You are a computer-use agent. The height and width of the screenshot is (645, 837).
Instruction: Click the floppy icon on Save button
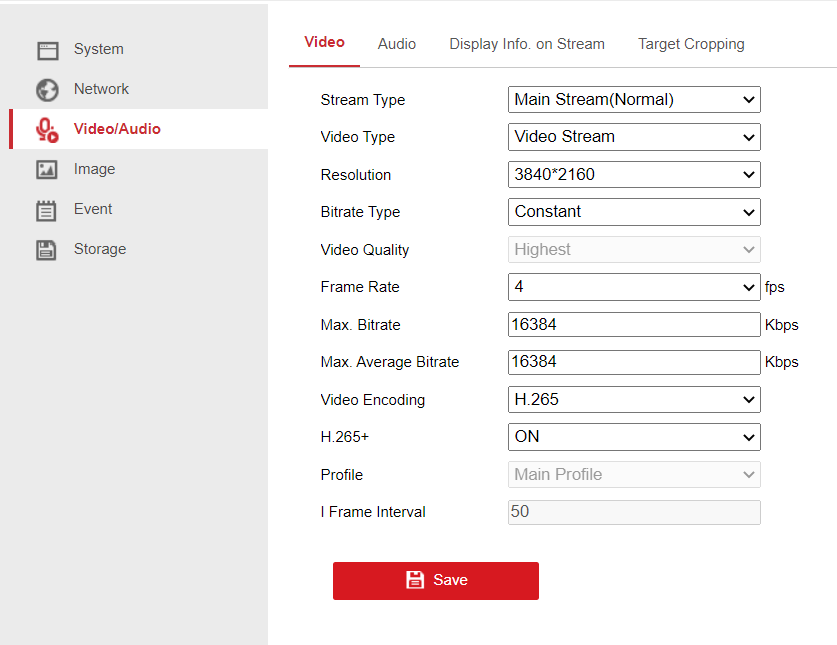(x=415, y=580)
